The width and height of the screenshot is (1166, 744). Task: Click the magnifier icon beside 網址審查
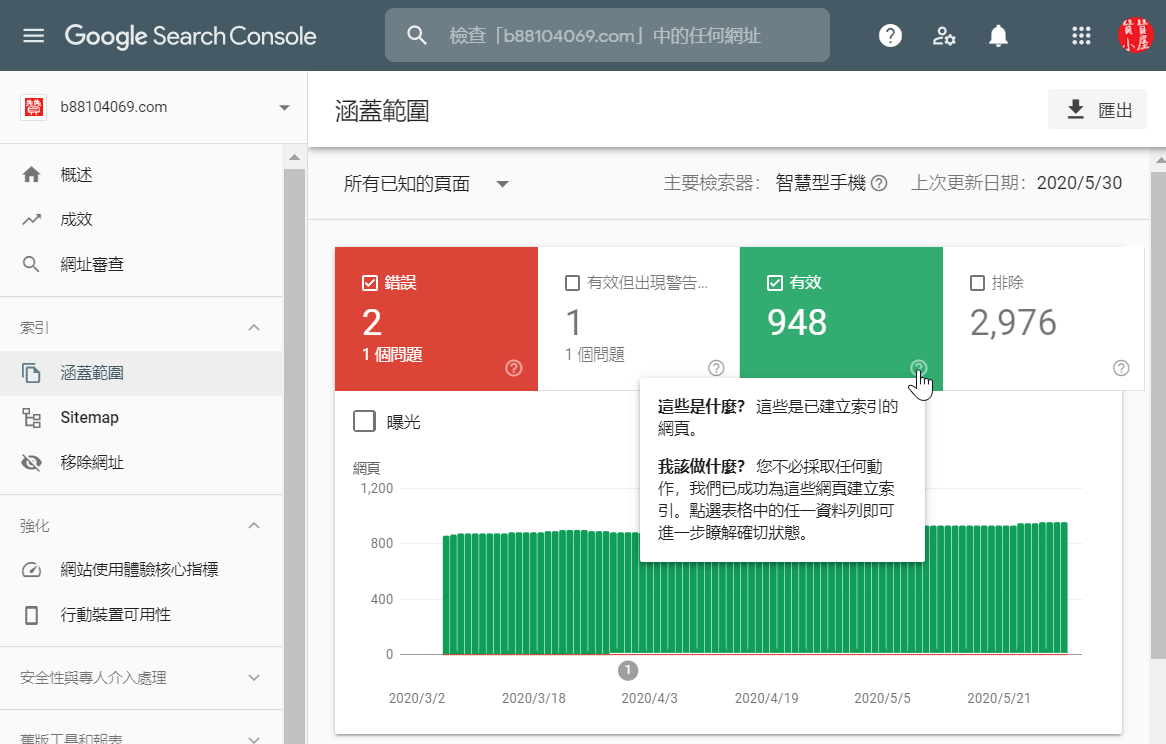tap(31, 264)
